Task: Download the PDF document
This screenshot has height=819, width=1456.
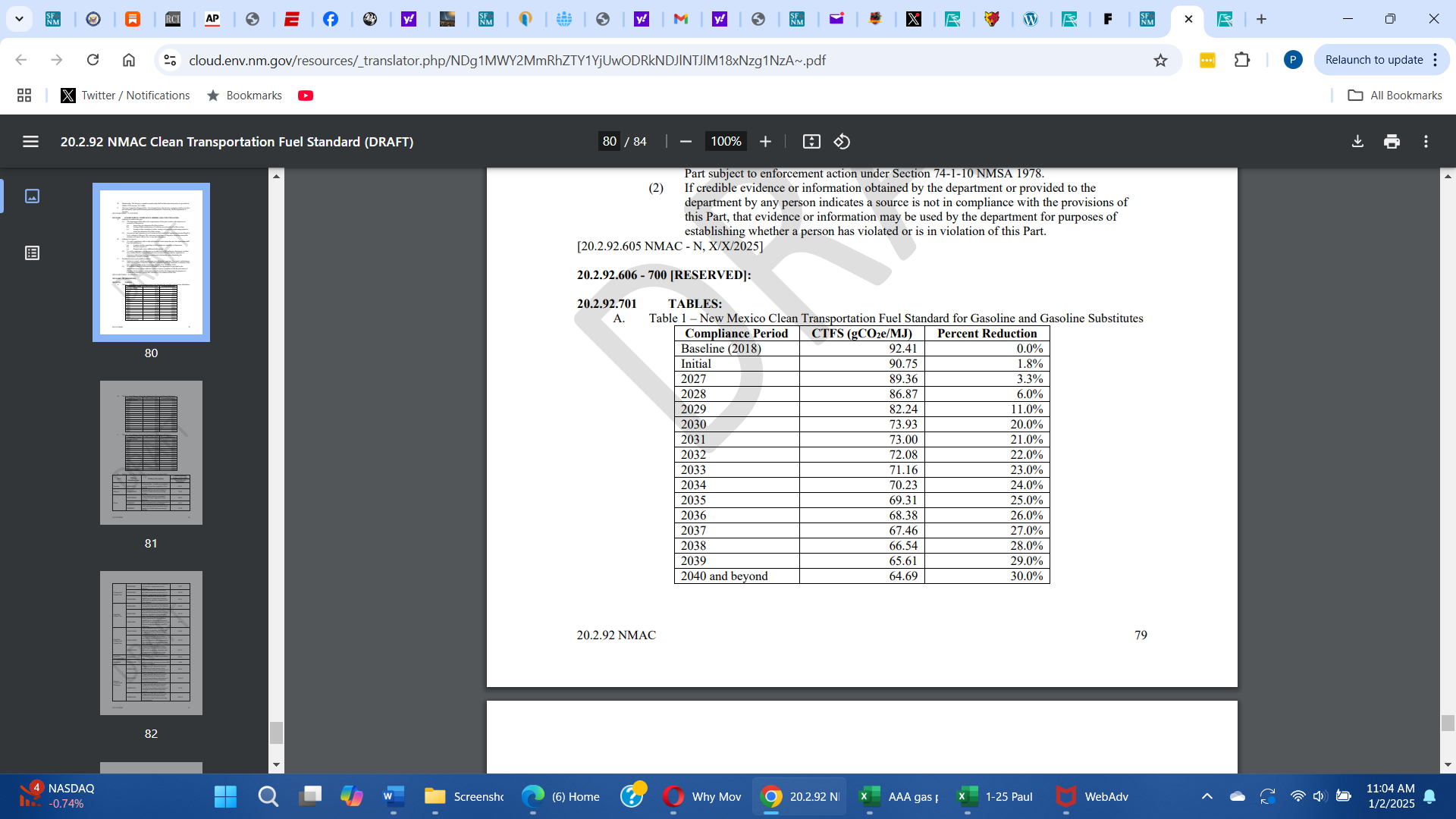Action: tap(1357, 142)
